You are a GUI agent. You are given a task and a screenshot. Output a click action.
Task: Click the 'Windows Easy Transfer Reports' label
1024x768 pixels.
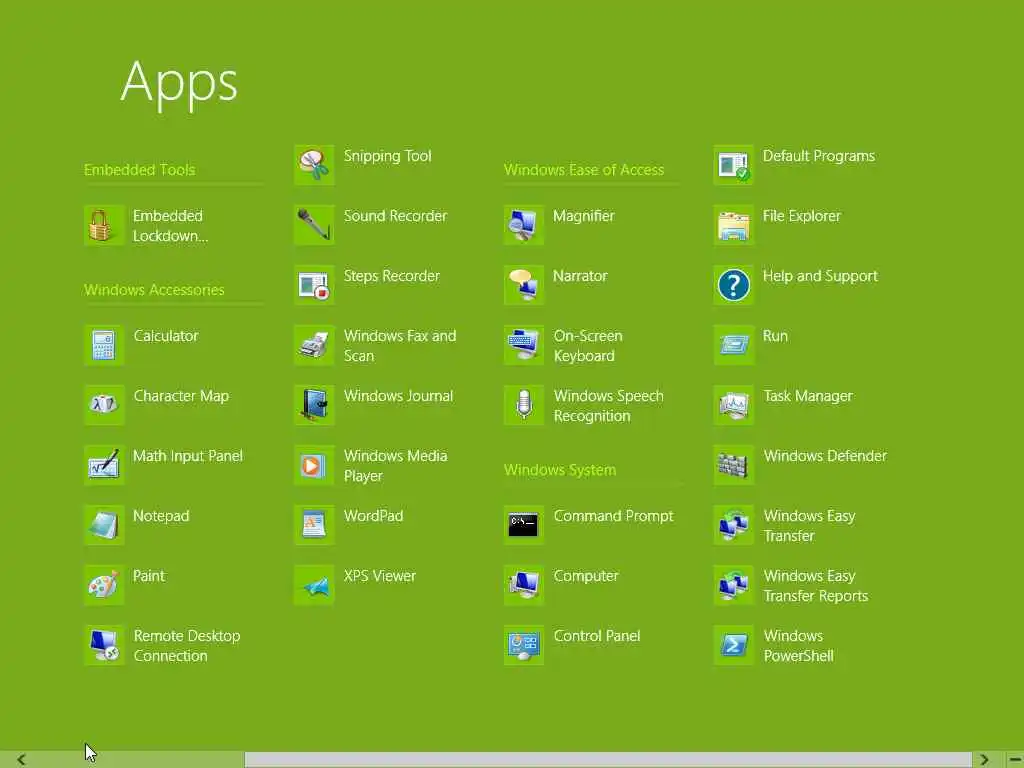pos(816,586)
